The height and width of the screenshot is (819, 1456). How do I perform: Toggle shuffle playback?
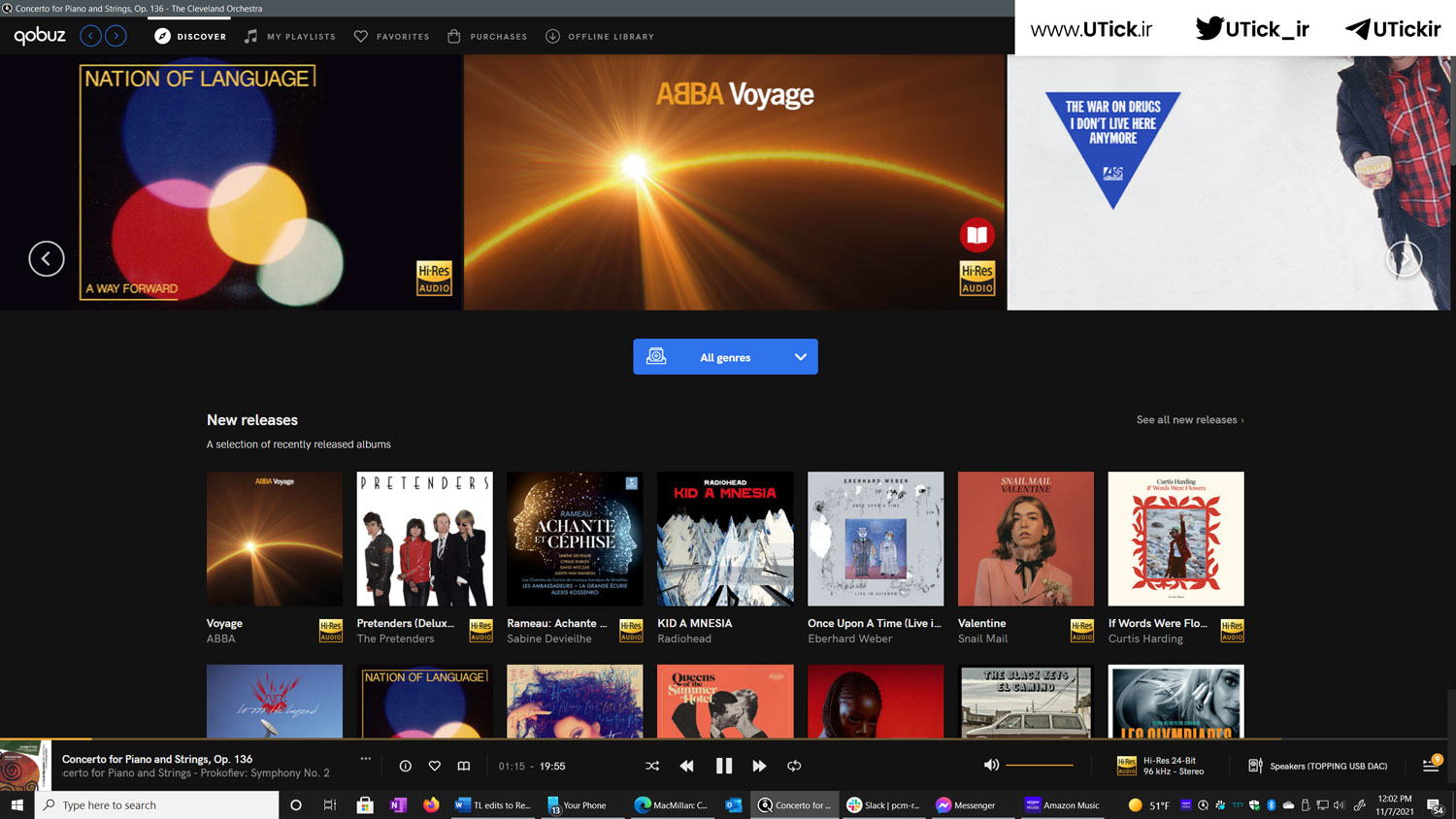[652, 766]
